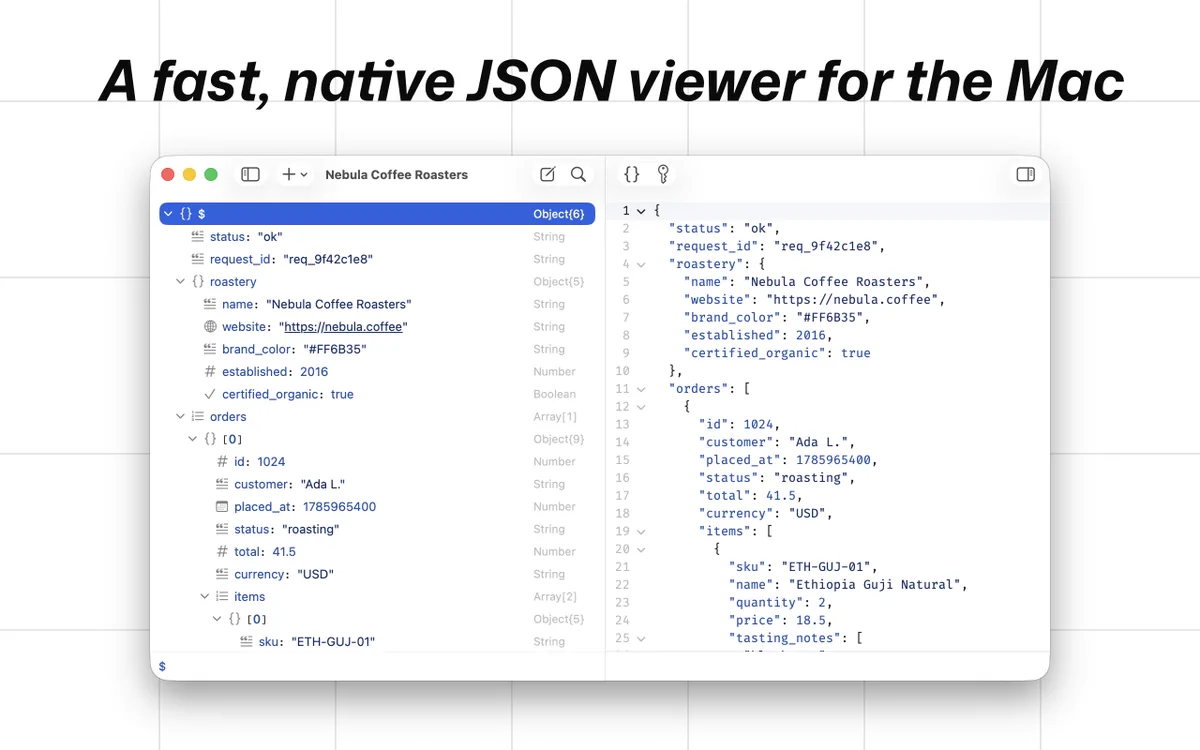
Task: Click the curly braces format icon
Action: (x=632, y=174)
